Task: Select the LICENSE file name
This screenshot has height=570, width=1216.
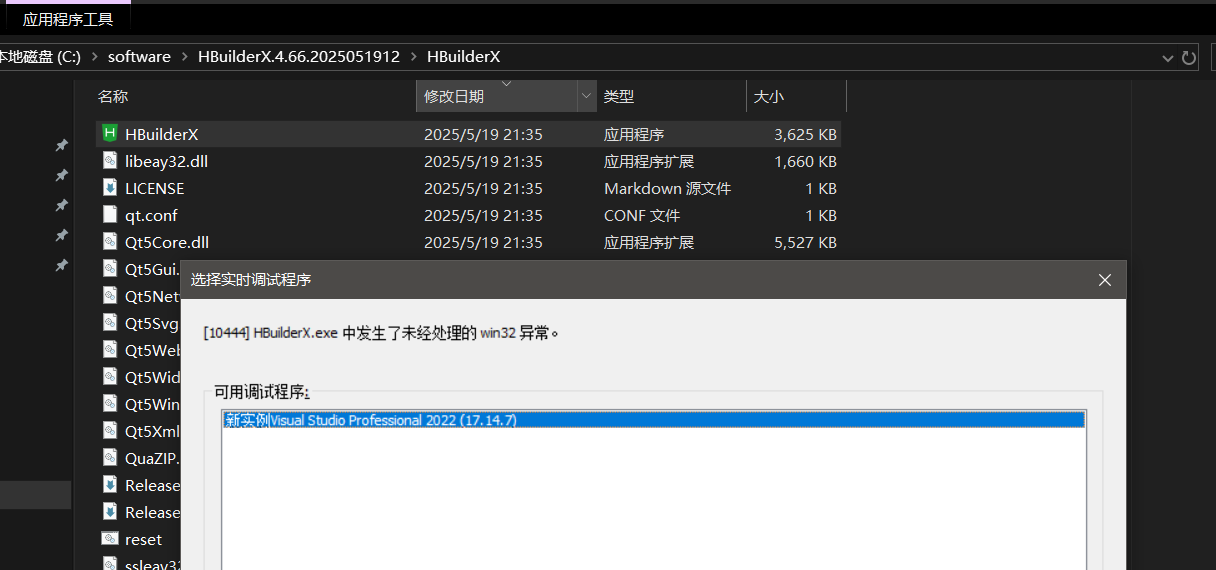Action: click(155, 188)
